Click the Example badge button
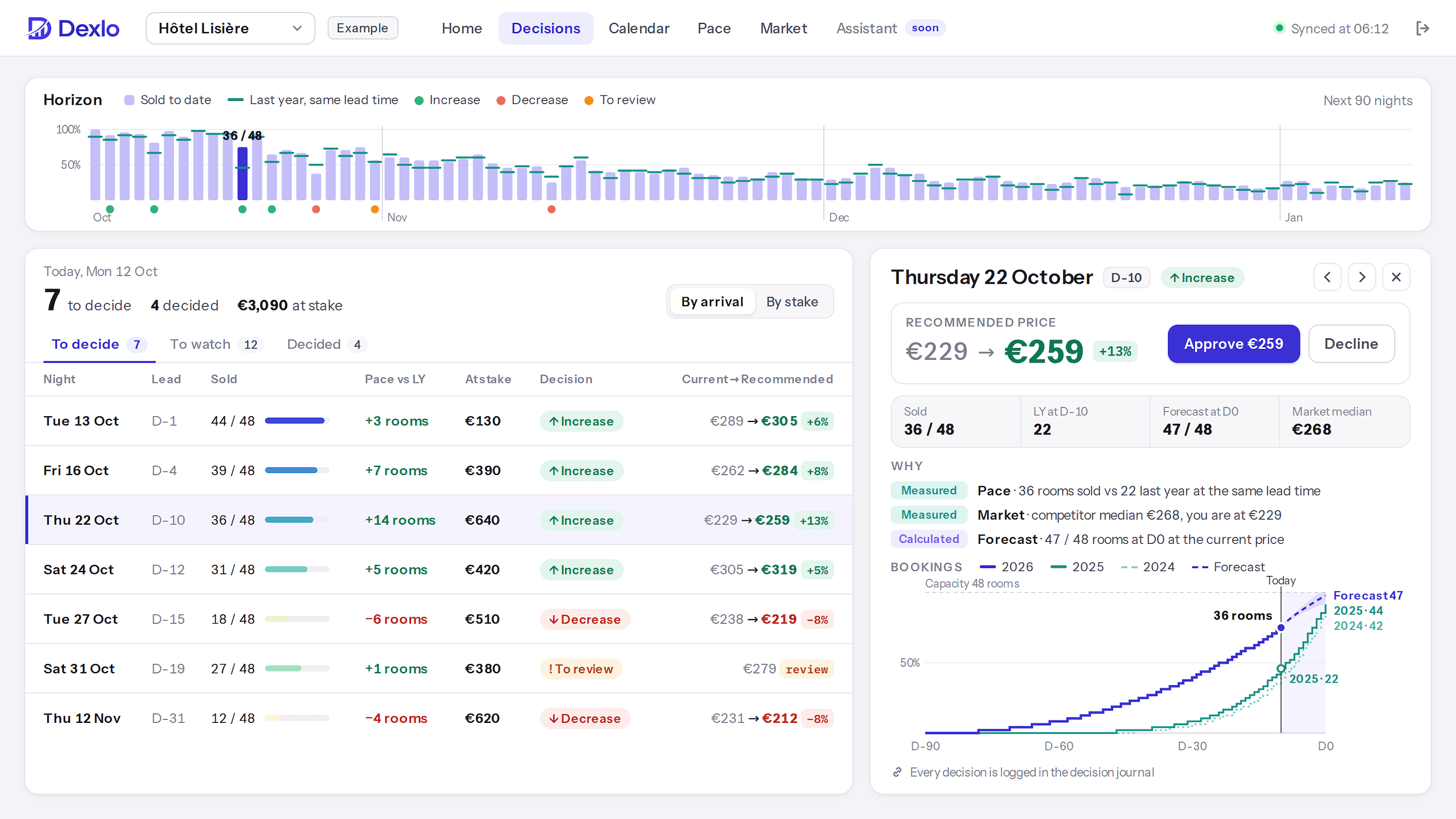The image size is (1456, 819). (362, 28)
